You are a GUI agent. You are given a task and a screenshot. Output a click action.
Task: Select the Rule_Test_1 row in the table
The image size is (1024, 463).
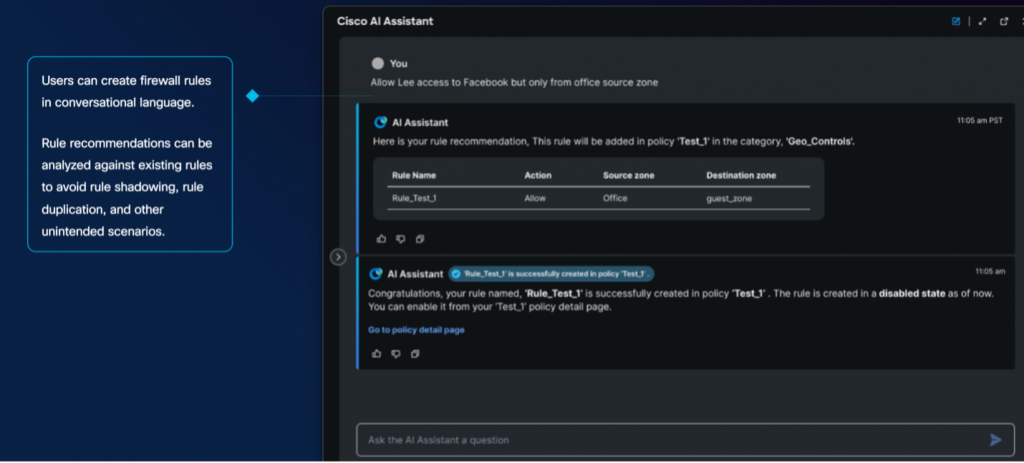click(x=598, y=198)
